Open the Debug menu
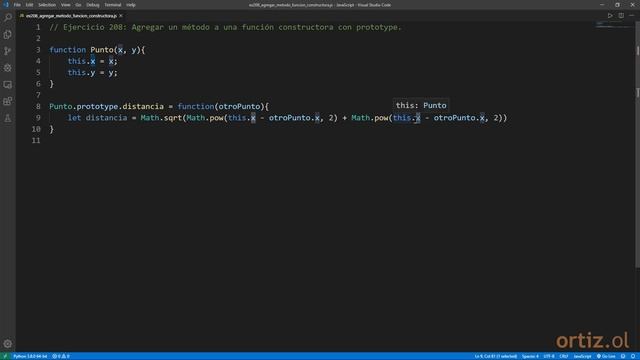 click(x=93, y=5)
